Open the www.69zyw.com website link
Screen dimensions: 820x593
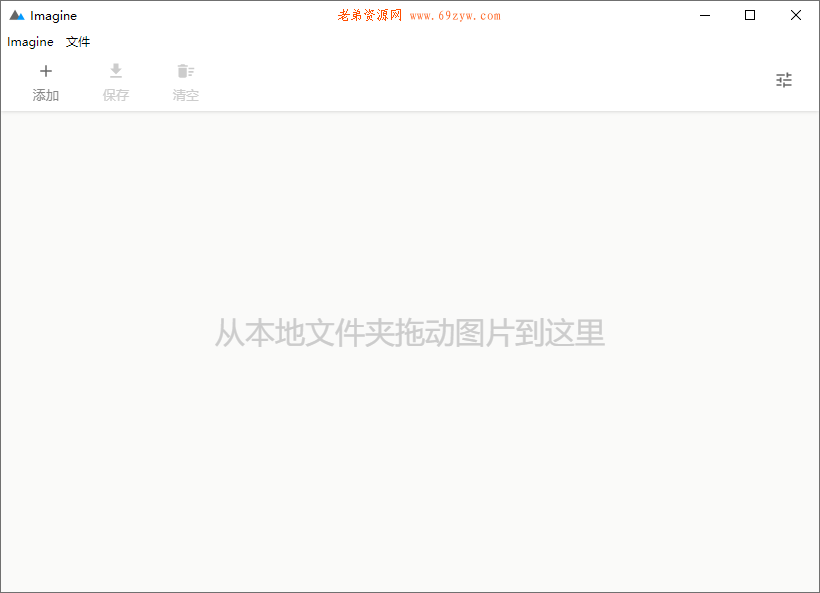[455, 15]
